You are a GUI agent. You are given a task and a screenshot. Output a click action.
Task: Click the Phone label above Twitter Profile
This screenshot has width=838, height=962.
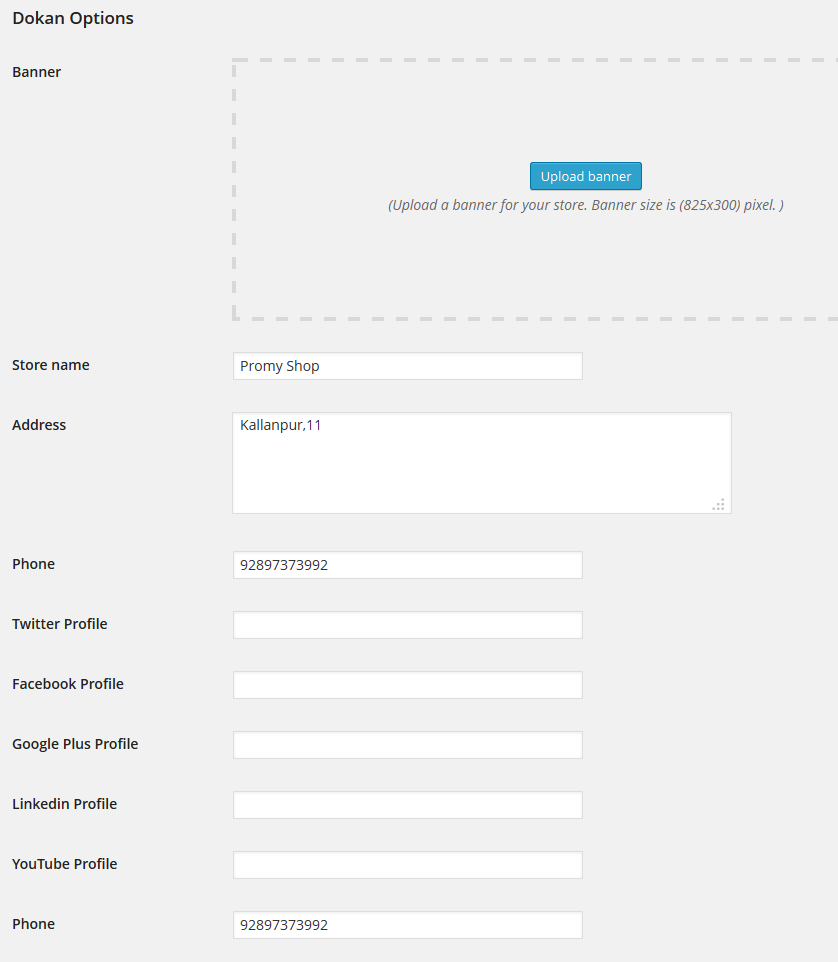click(x=33, y=564)
